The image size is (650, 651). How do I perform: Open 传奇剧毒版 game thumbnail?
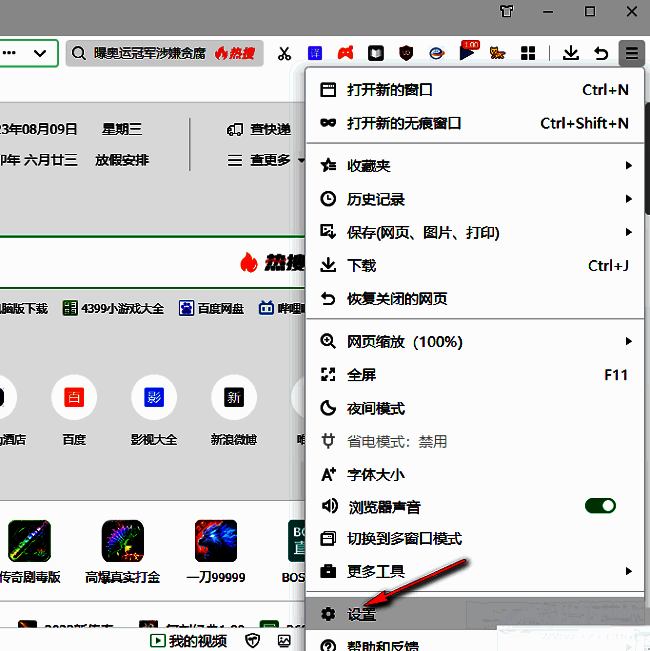[29, 541]
